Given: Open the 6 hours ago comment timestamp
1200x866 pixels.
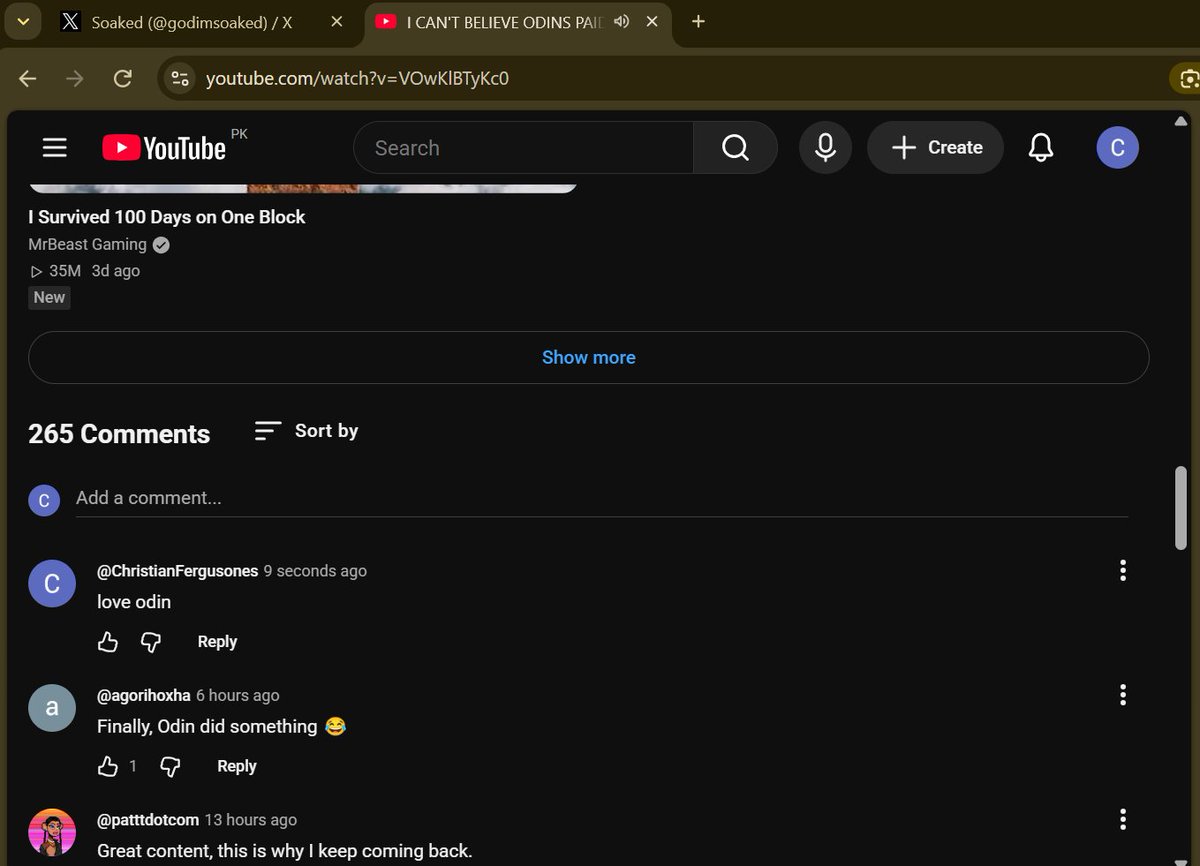Looking at the screenshot, I should (x=238, y=695).
